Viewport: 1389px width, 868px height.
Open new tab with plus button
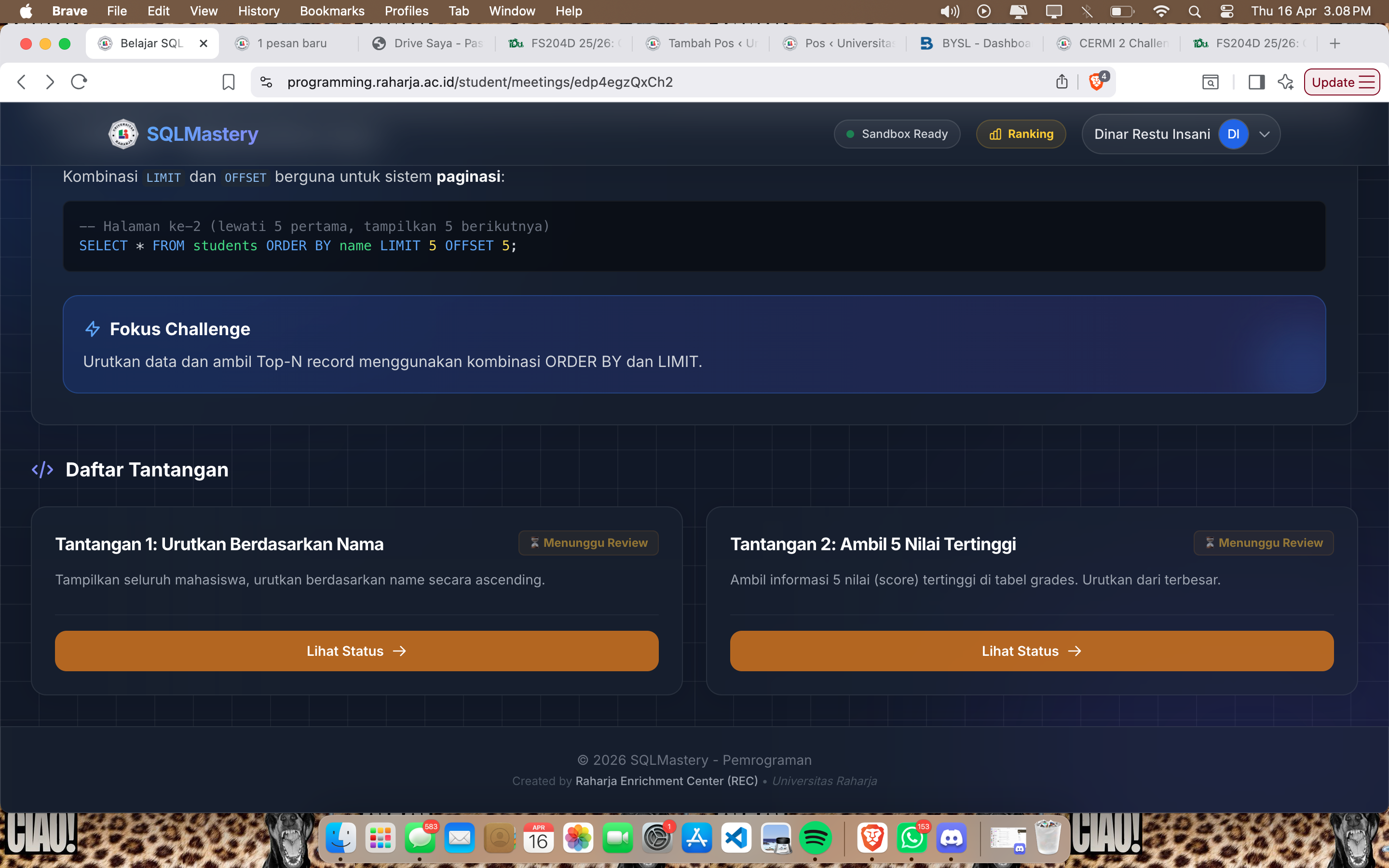1335,43
